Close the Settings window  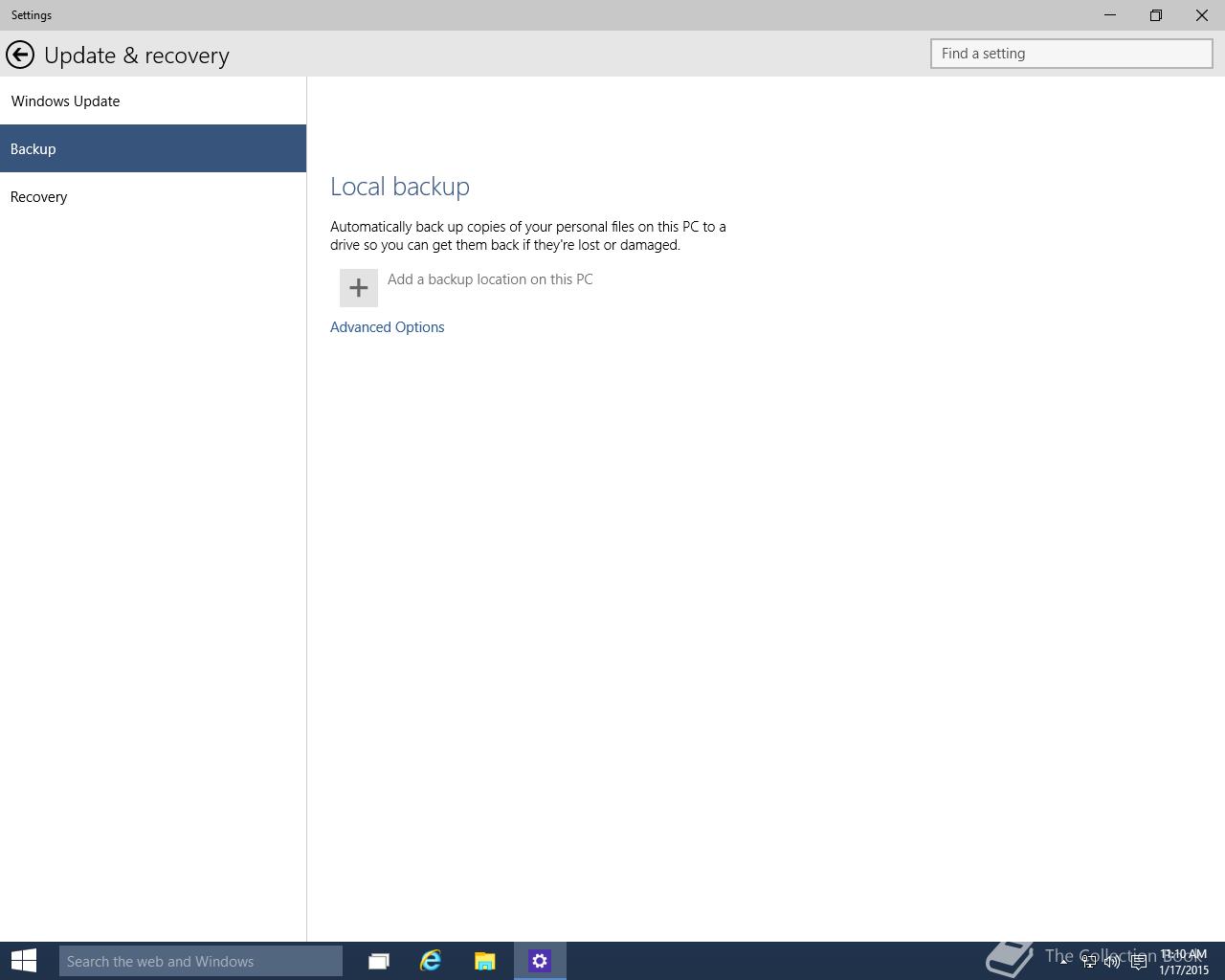click(1202, 15)
